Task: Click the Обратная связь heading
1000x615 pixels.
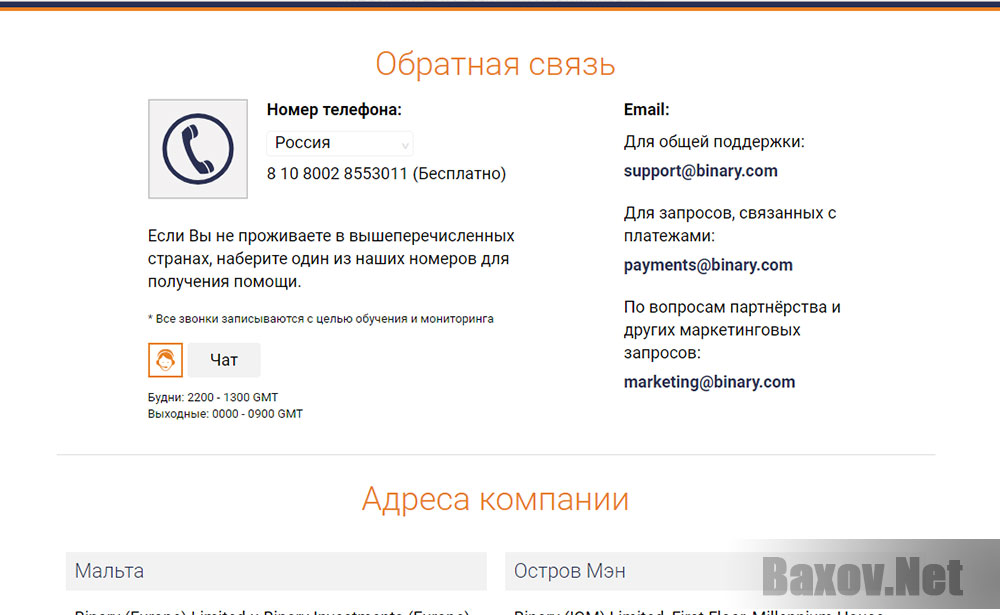Action: pos(495,64)
